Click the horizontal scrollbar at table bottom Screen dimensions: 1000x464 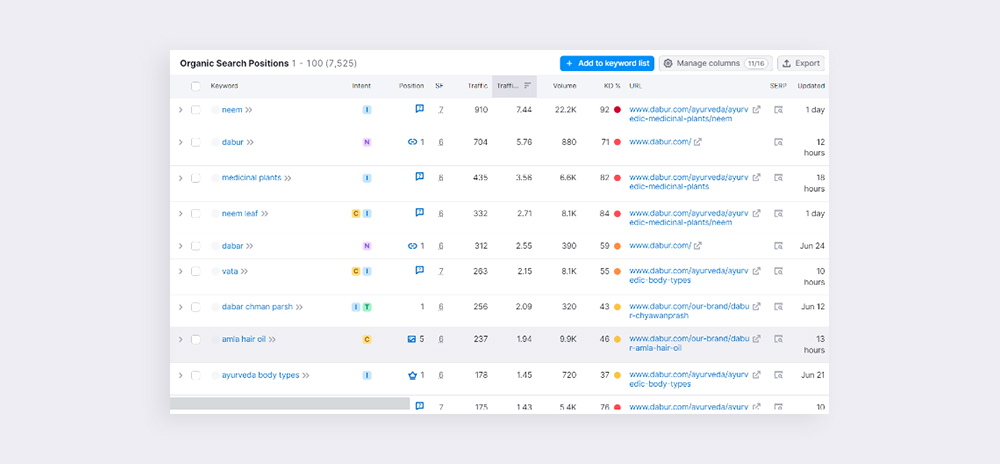point(290,403)
